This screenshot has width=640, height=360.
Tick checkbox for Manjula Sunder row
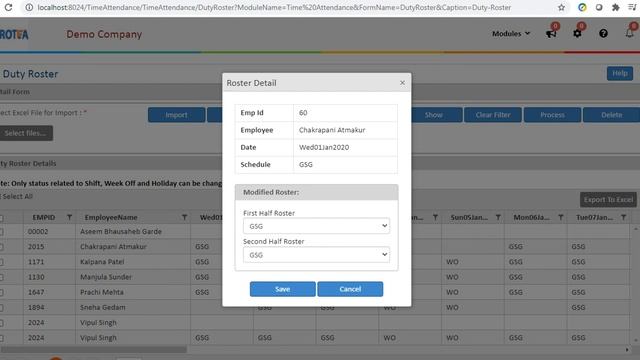click(x=2, y=277)
